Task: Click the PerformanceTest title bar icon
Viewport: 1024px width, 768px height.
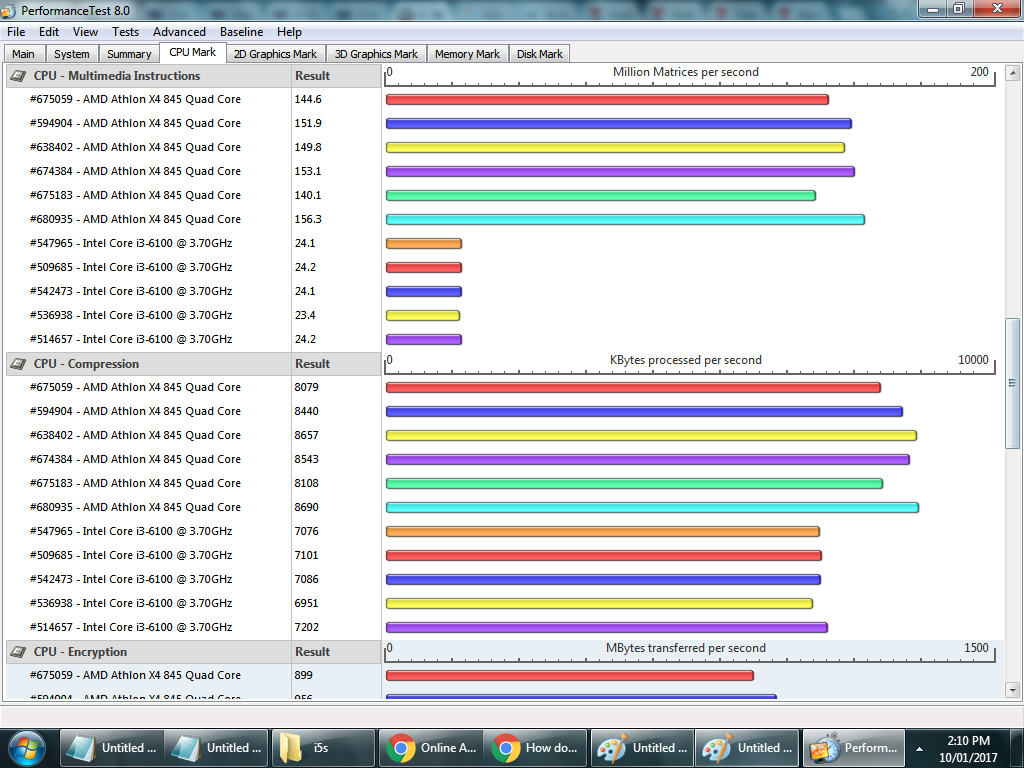Action: tap(8, 10)
